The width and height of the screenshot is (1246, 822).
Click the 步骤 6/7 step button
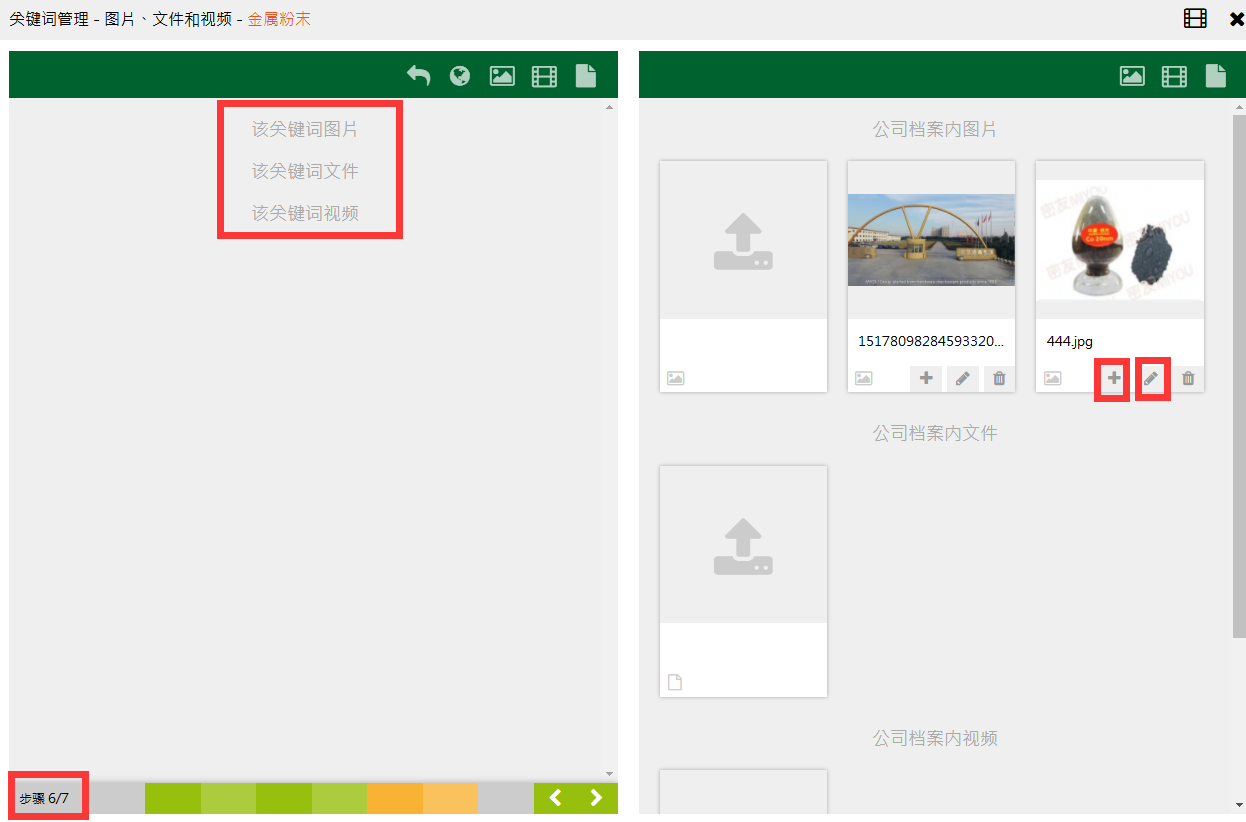pyautogui.click(x=45, y=798)
